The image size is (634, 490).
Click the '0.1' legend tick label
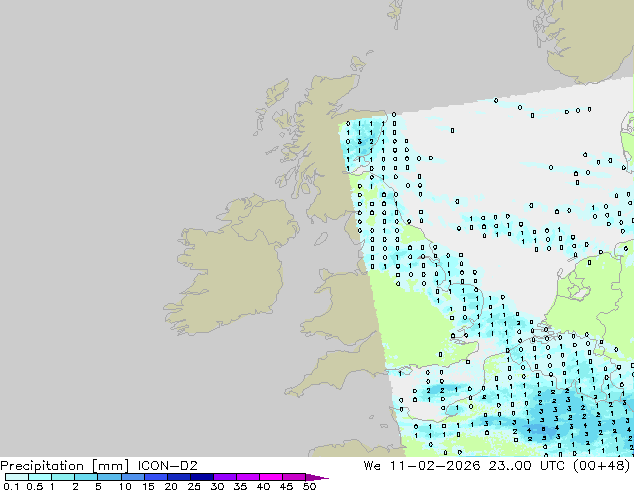coord(11,486)
